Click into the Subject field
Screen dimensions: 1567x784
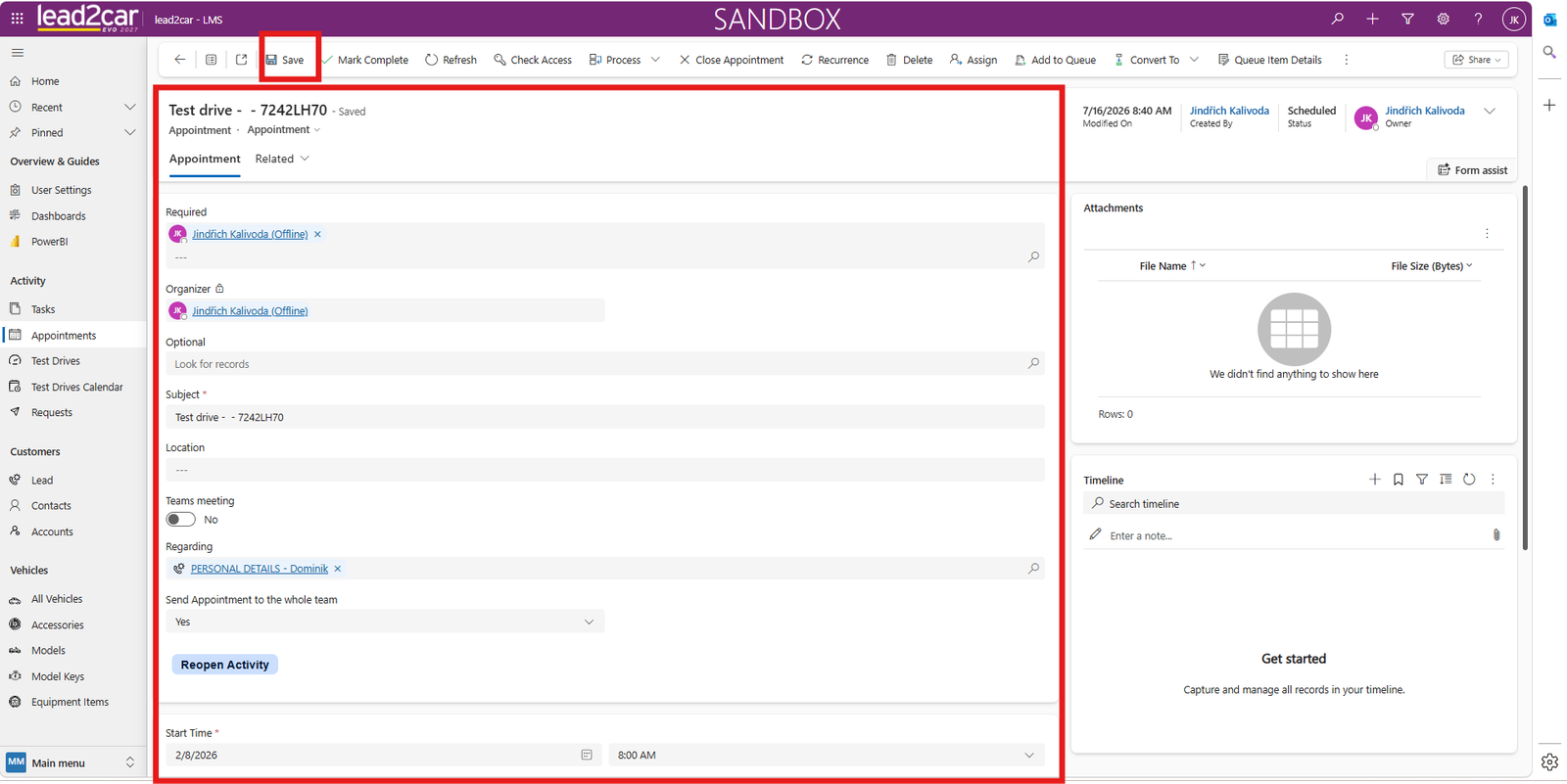tap(605, 417)
